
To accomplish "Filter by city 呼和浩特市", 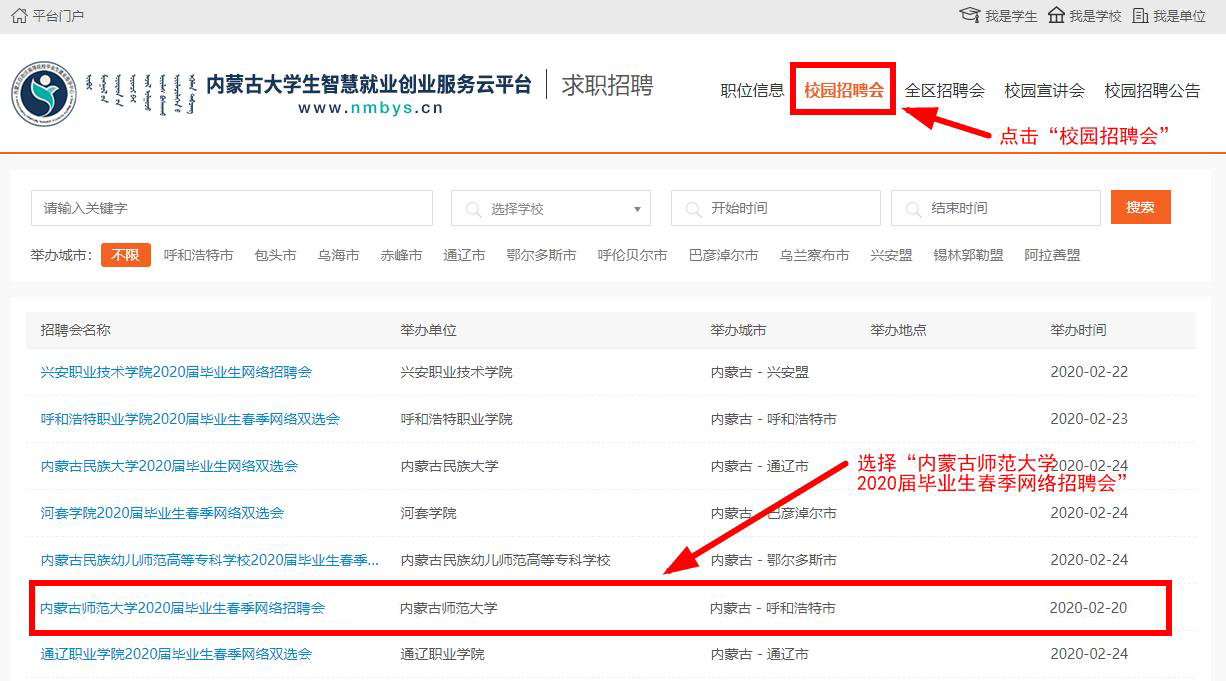I will pyautogui.click(x=198, y=255).
